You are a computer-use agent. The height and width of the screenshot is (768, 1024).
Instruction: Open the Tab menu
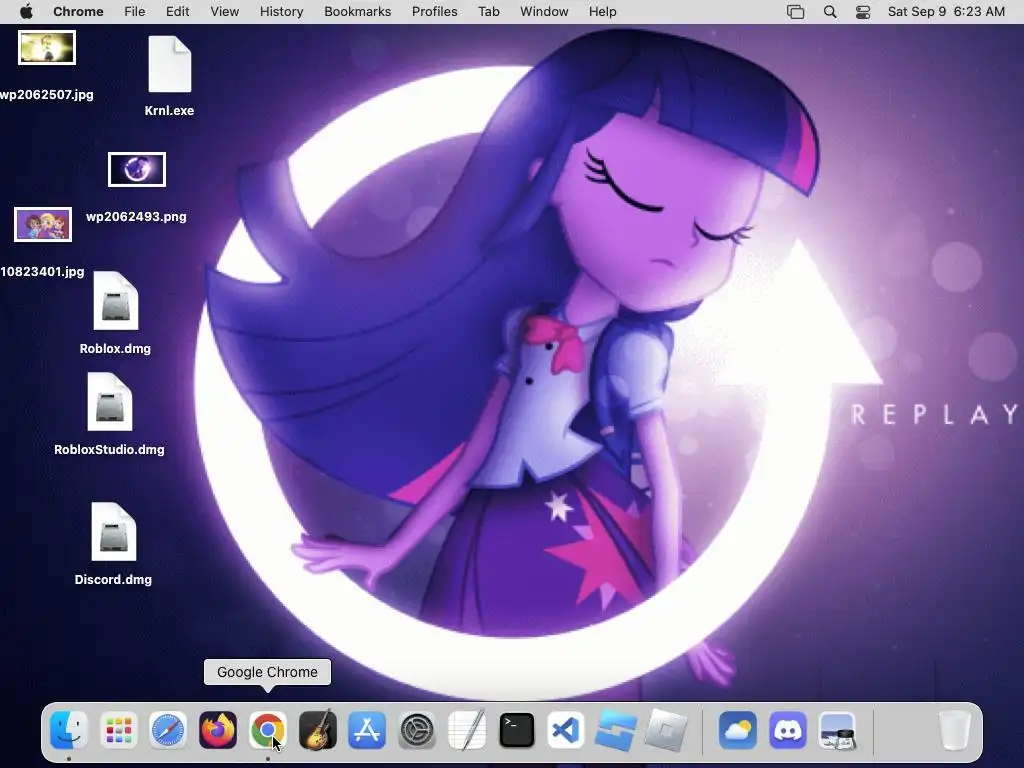pyautogui.click(x=488, y=12)
